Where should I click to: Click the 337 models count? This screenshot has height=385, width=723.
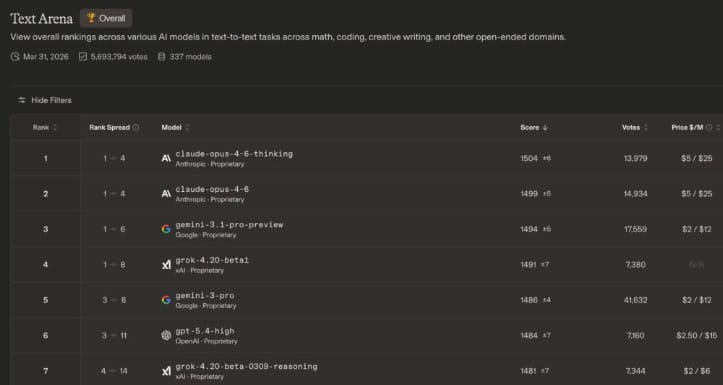point(190,57)
